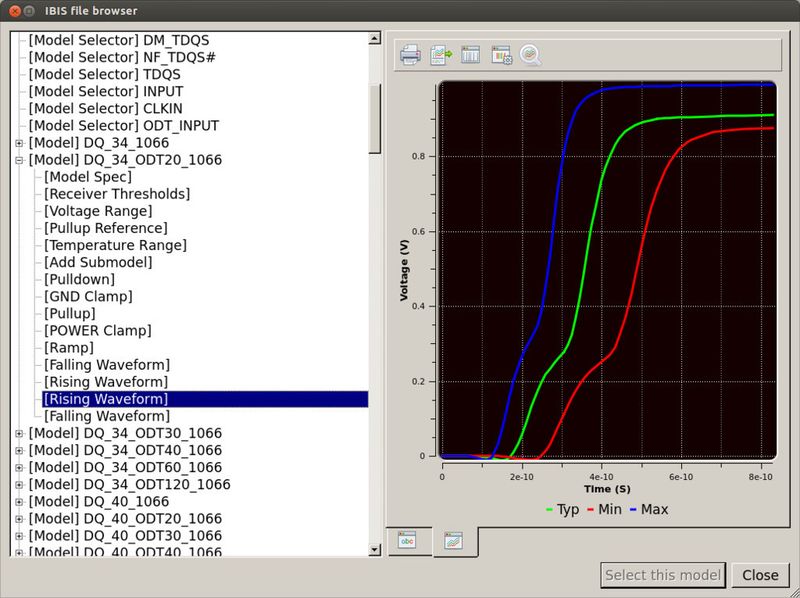The height and width of the screenshot is (598, 800).
Task: Select [Model Selector] INPUT entry
Action: 106,91
